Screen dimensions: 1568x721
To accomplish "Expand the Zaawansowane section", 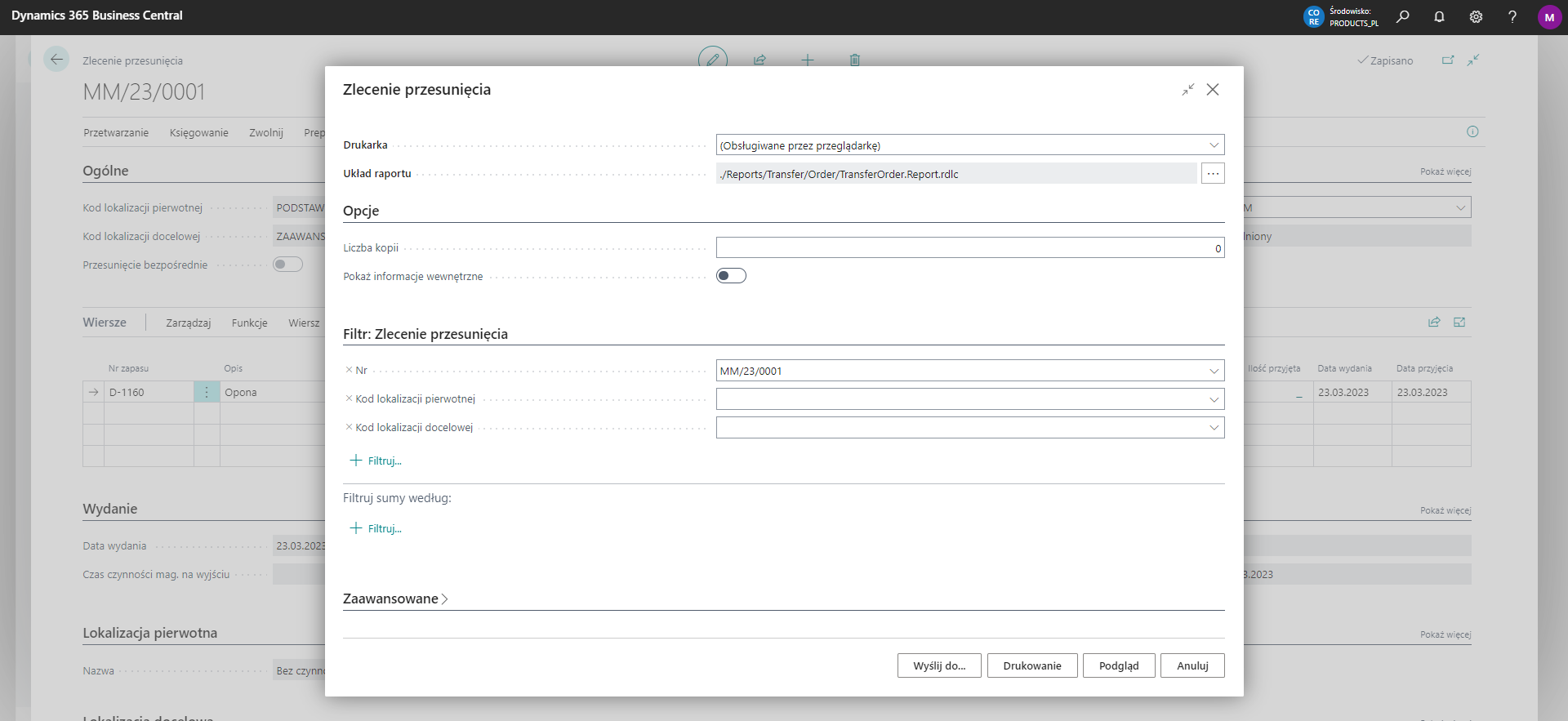I will coord(395,599).
